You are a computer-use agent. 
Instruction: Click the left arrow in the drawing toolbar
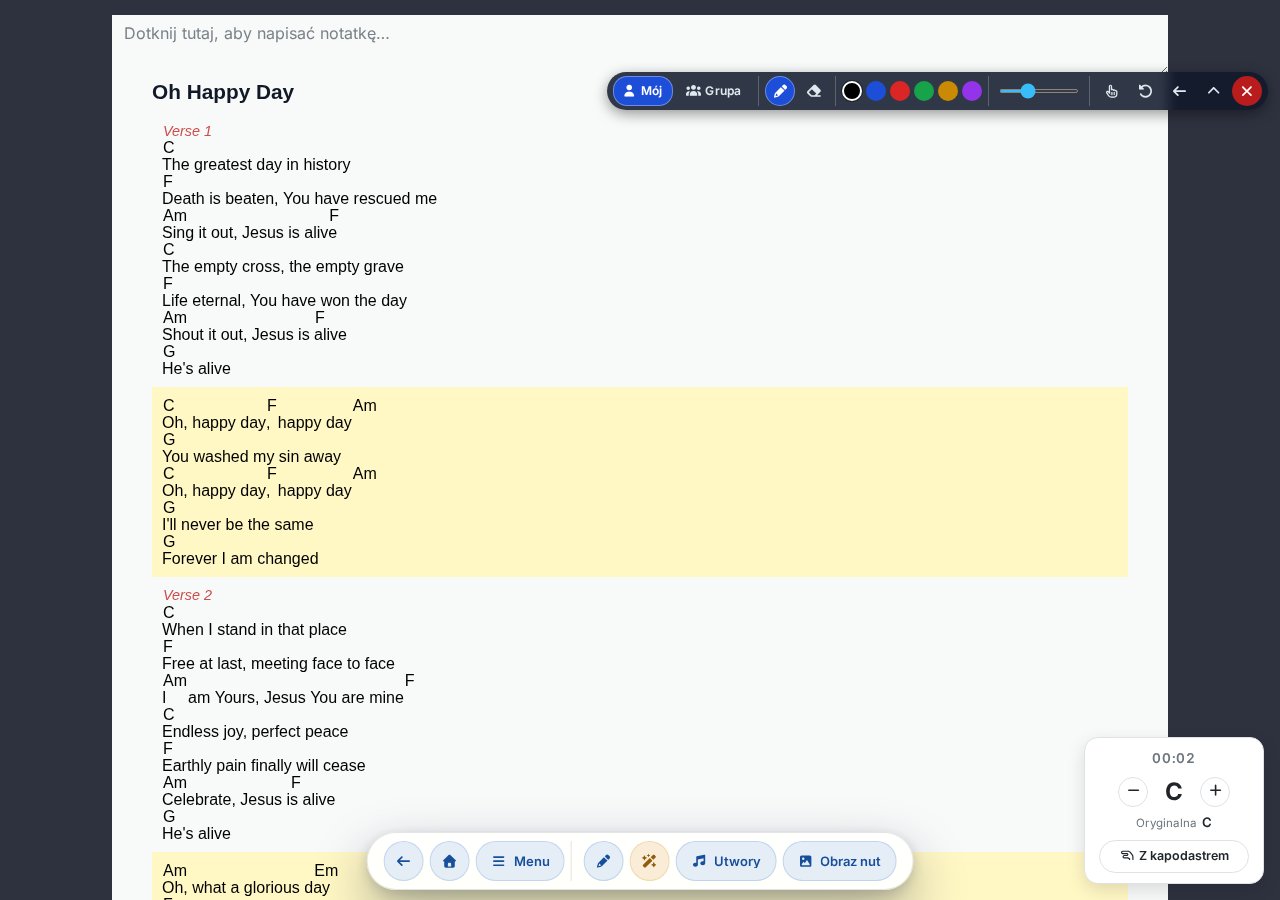[x=1179, y=91]
